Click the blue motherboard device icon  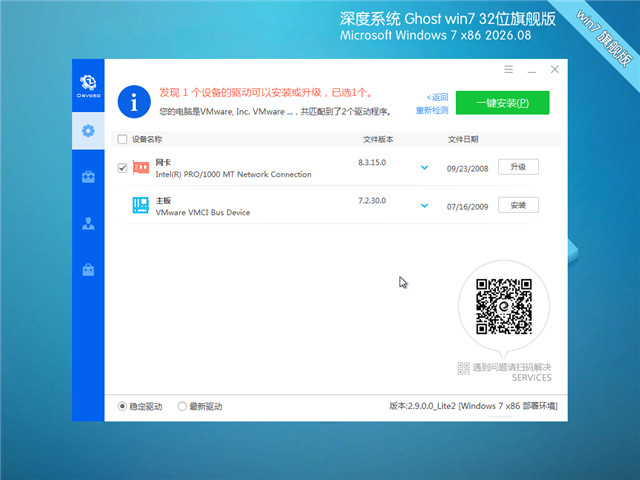pyautogui.click(x=141, y=205)
